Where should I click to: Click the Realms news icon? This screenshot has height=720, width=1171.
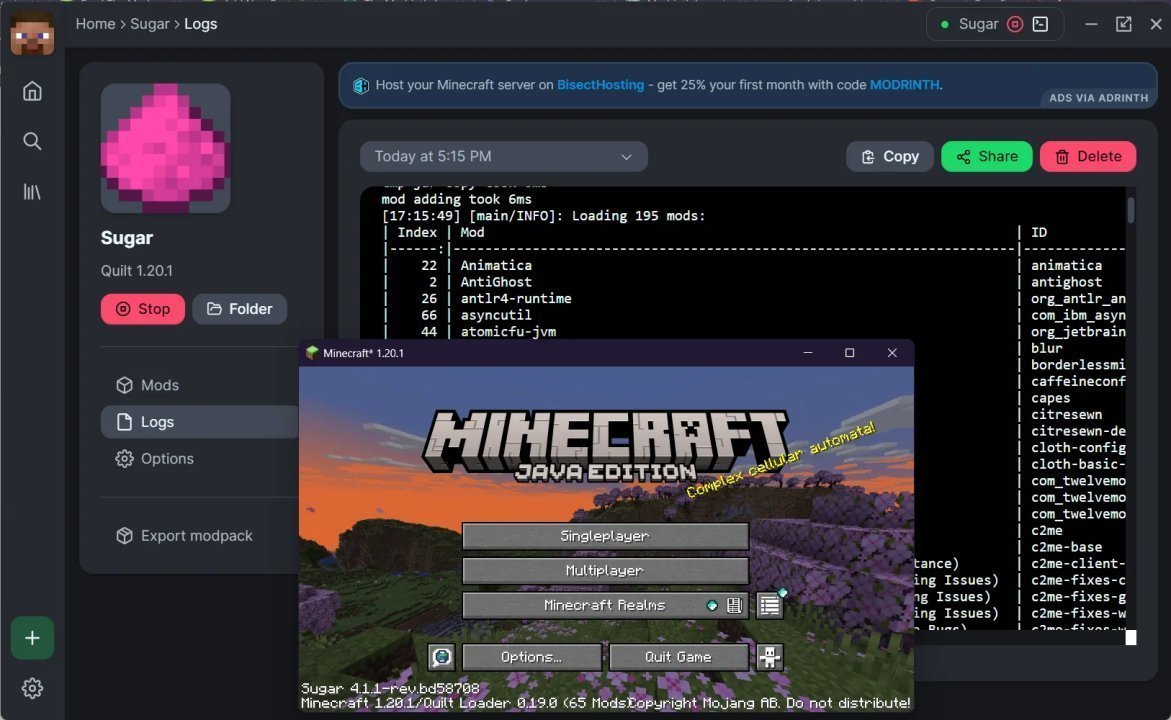[734, 605]
